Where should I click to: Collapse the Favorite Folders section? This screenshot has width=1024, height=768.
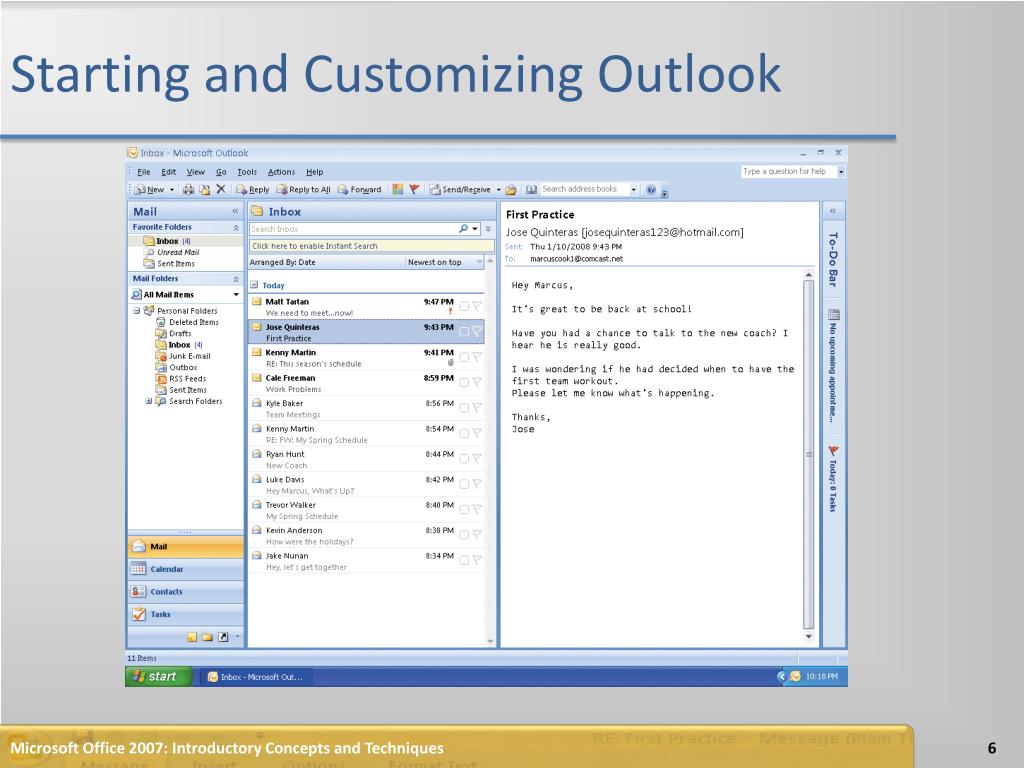[x=236, y=227]
